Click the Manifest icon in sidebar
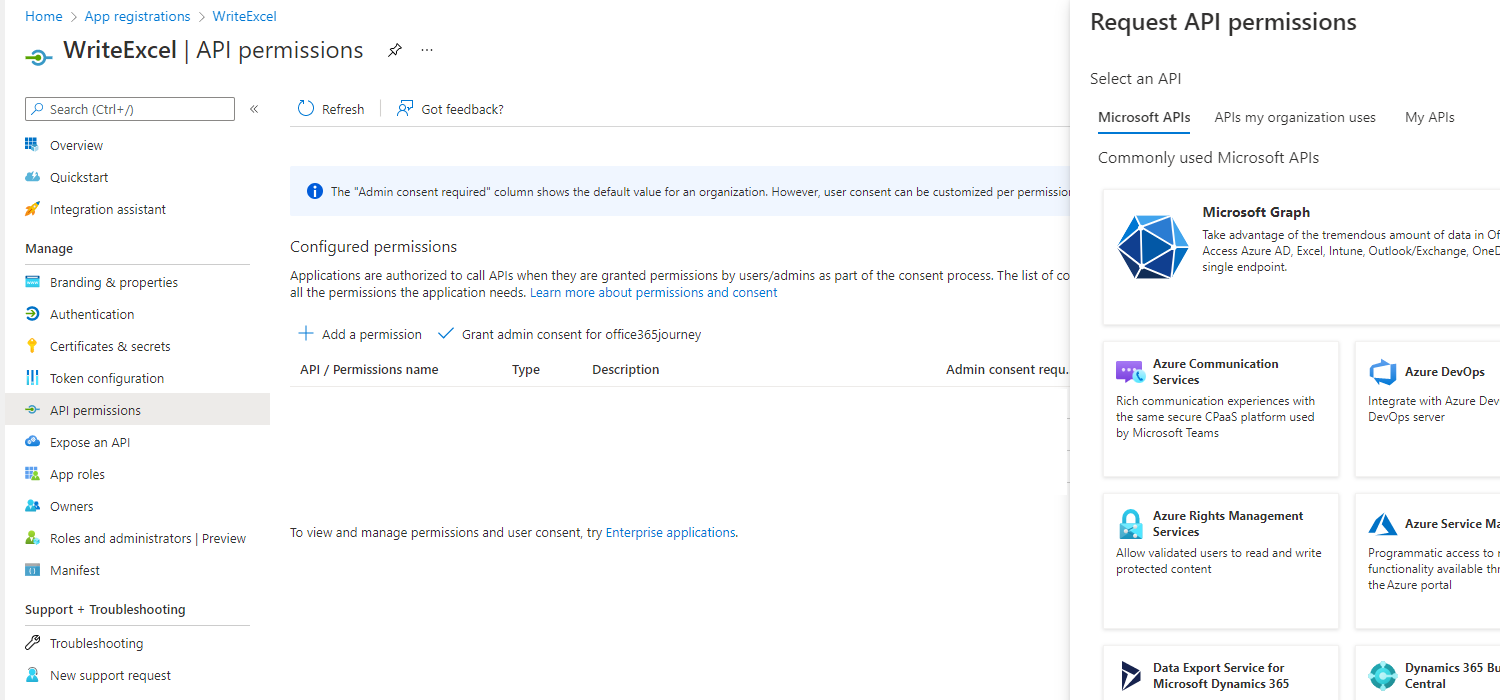The height and width of the screenshot is (700, 1500). [32, 570]
